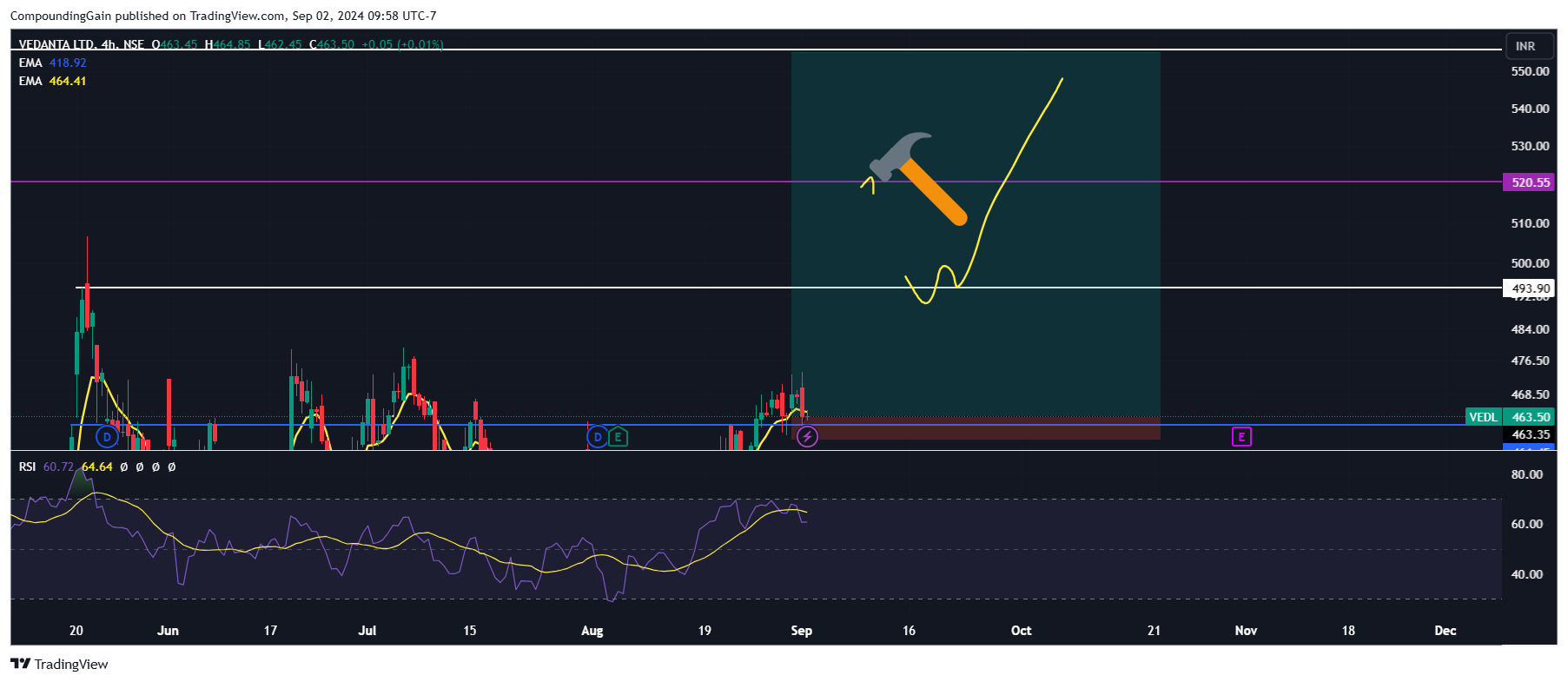
Task: Click the RSI indicator legend label
Action: coord(28,467)
